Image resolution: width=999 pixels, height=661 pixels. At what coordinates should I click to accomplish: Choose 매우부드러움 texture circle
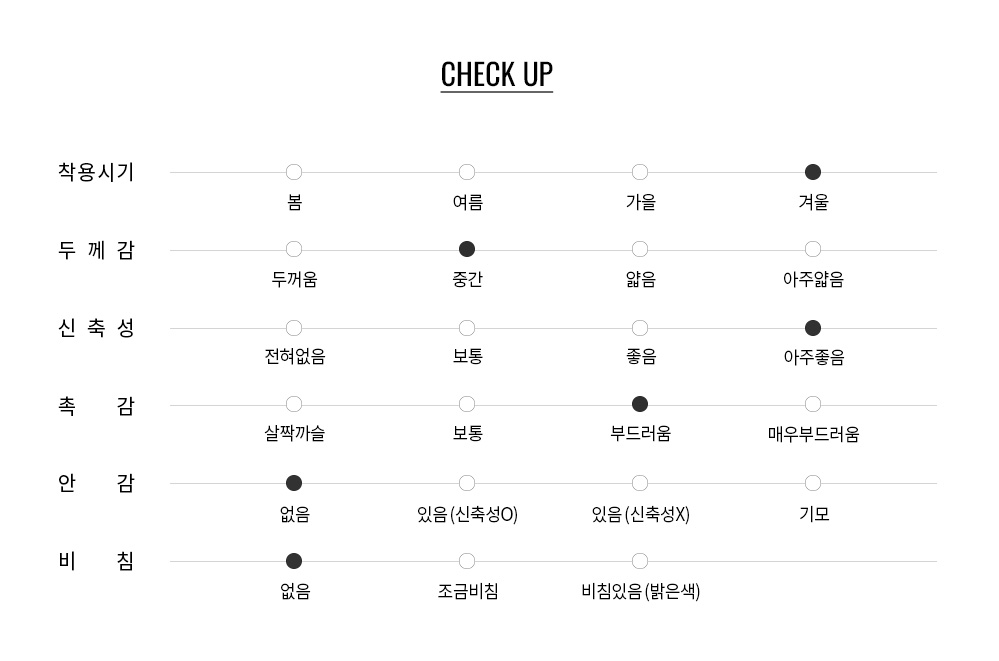(813, 404)
